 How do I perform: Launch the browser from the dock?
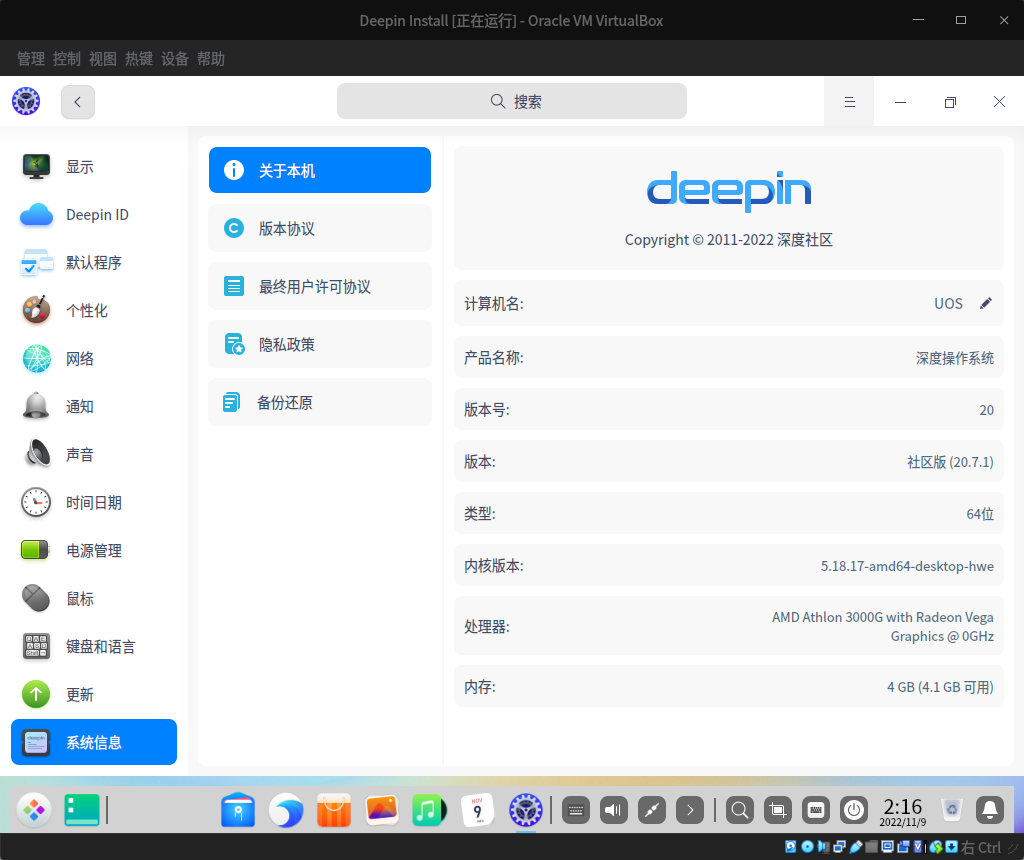pyautogui.click(x=286, y=810)
